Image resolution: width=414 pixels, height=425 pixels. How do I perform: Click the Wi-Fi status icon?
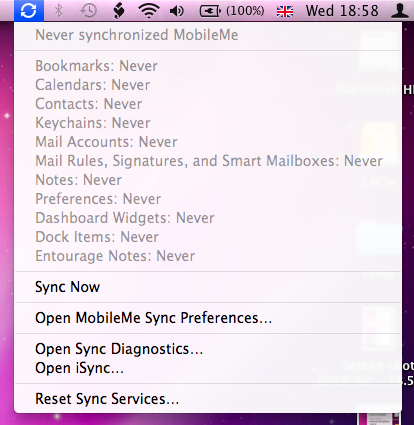pyautogui.click(x=149, y=11)
